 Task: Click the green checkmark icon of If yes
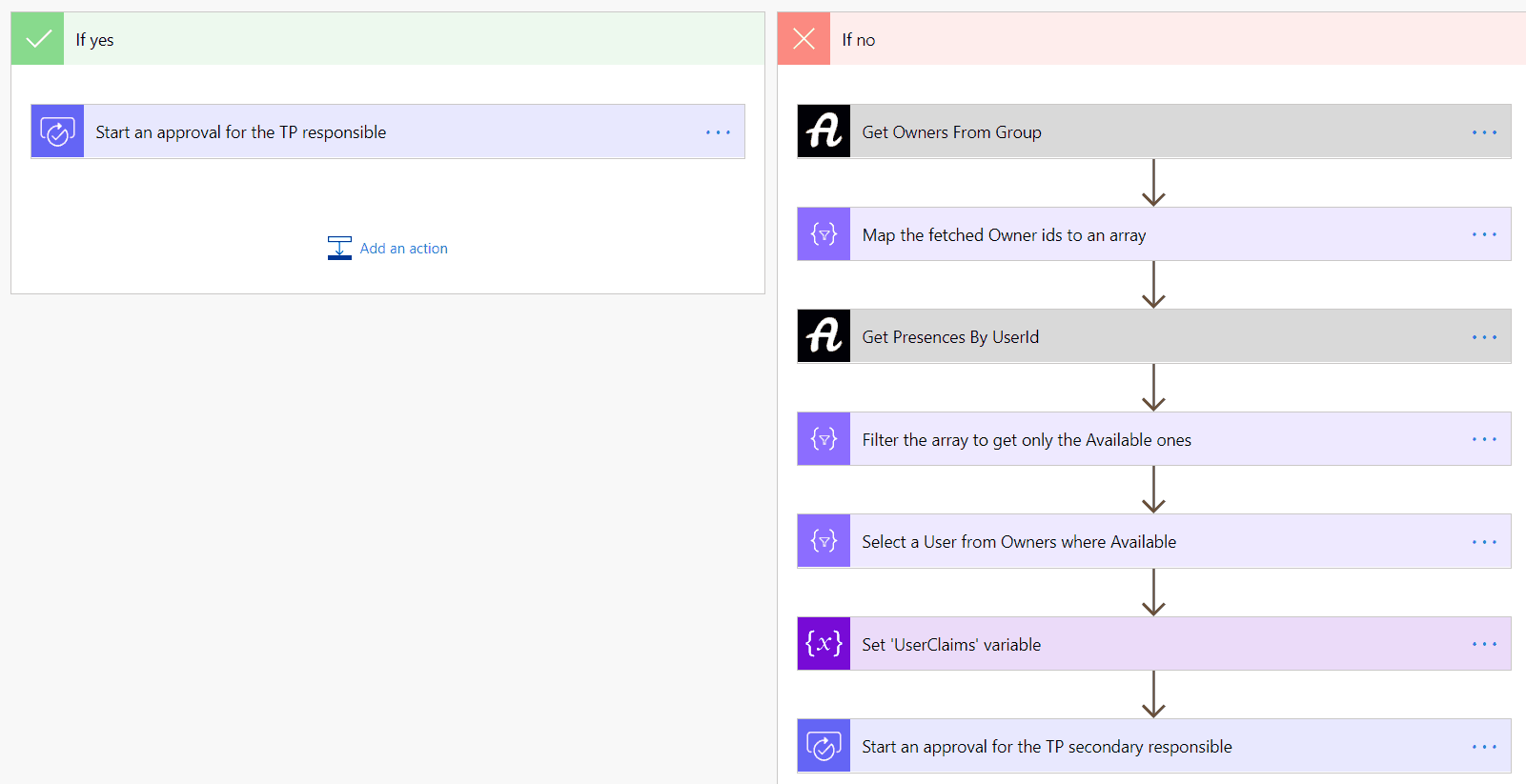[37, 39]
